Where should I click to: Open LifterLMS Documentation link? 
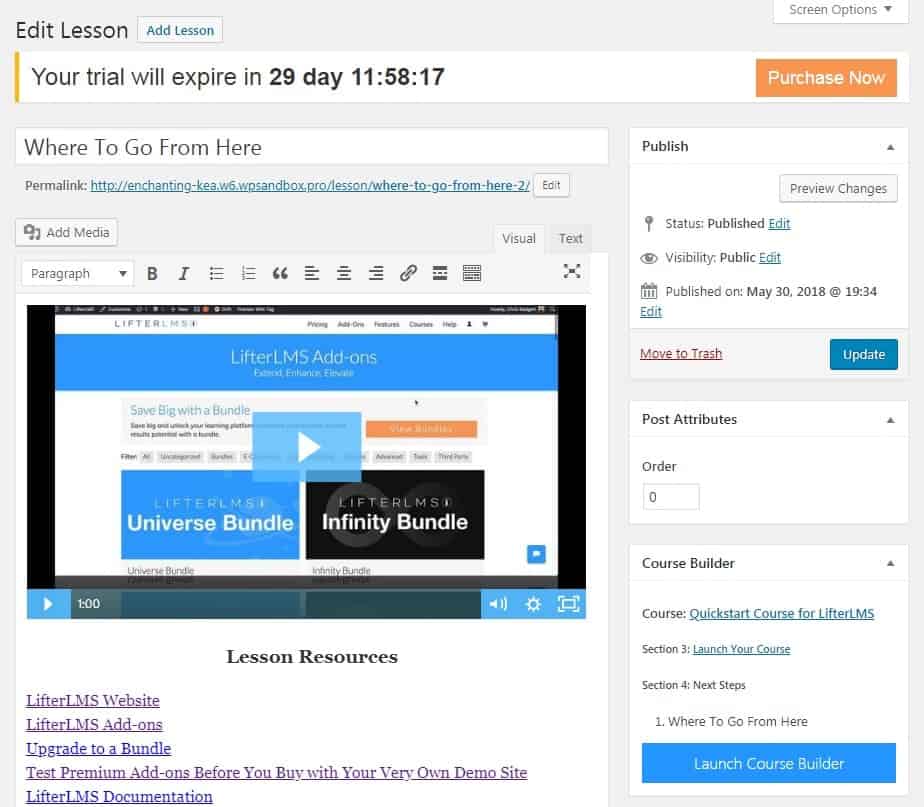[119, 796]
